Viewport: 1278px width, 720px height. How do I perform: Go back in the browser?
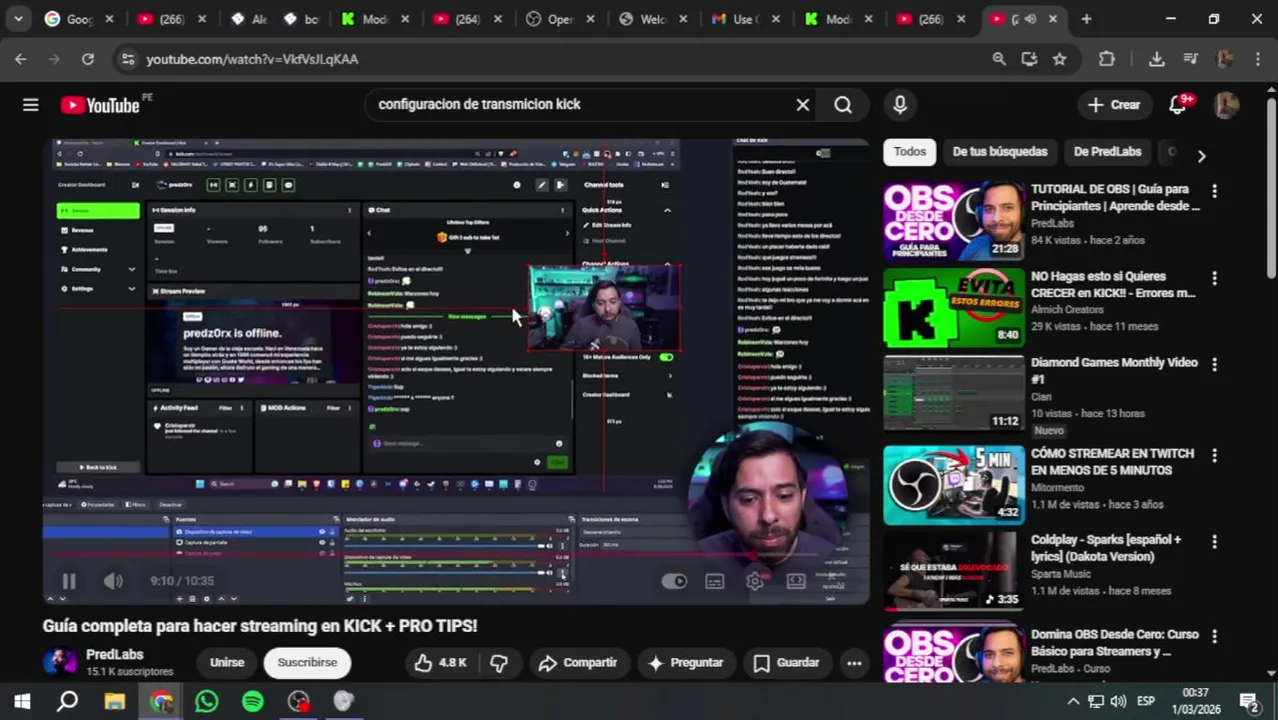tap(20, 59)
